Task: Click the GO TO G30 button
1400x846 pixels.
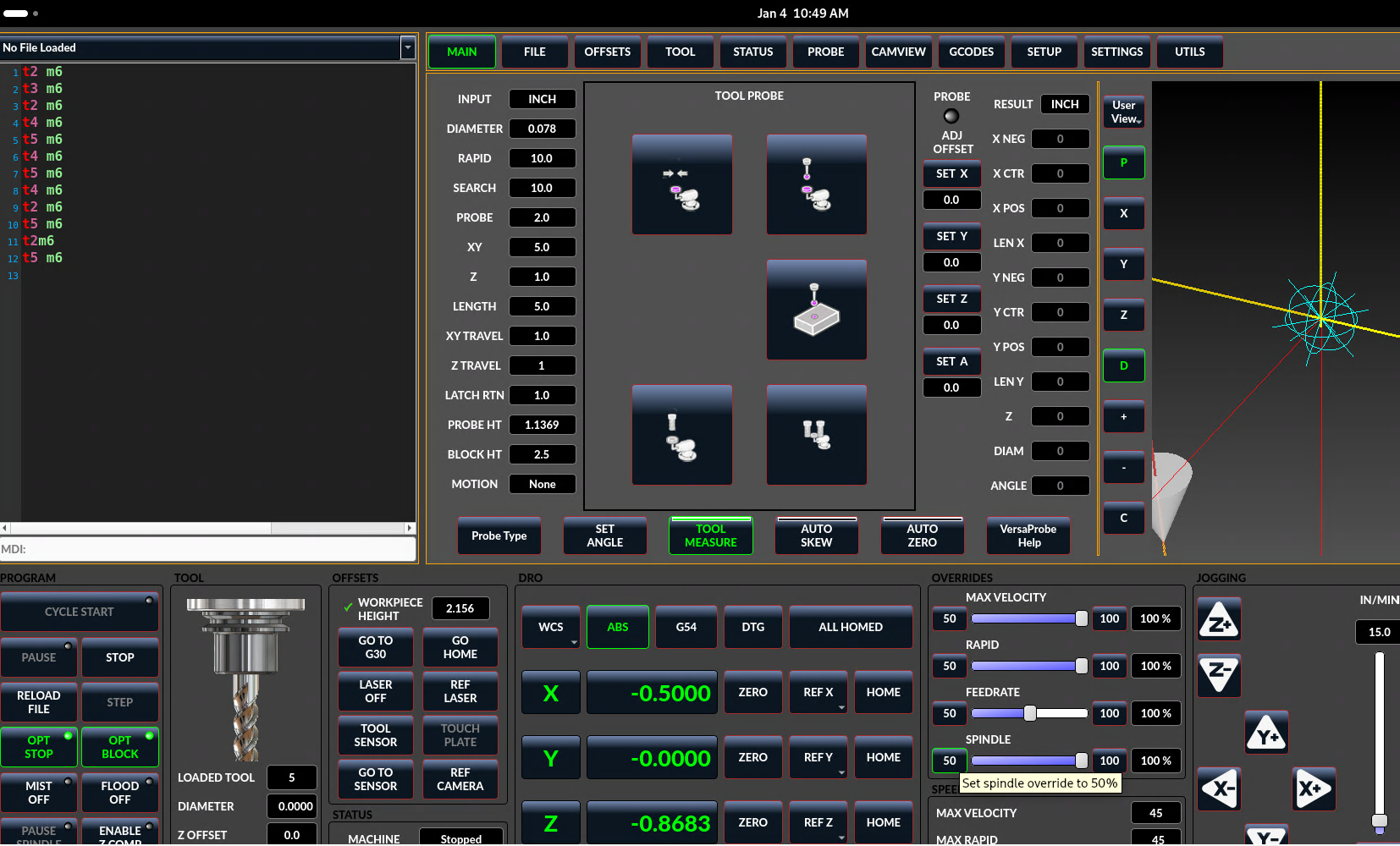Action: [376, 647]
